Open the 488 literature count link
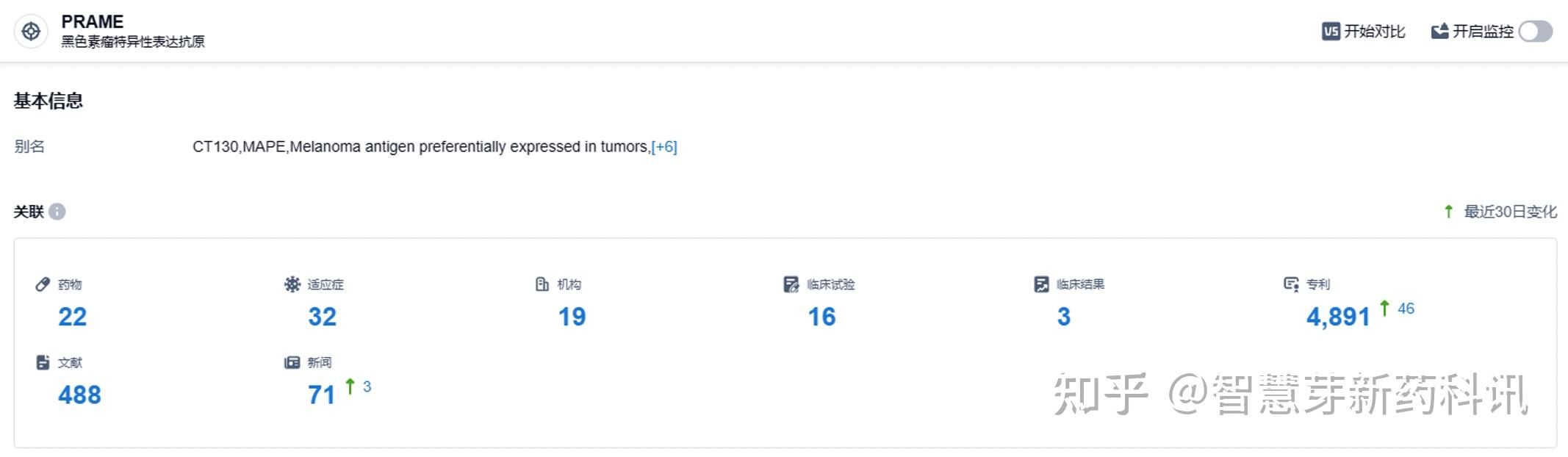This screenshot has width=1568, height=457. (79, 395)
